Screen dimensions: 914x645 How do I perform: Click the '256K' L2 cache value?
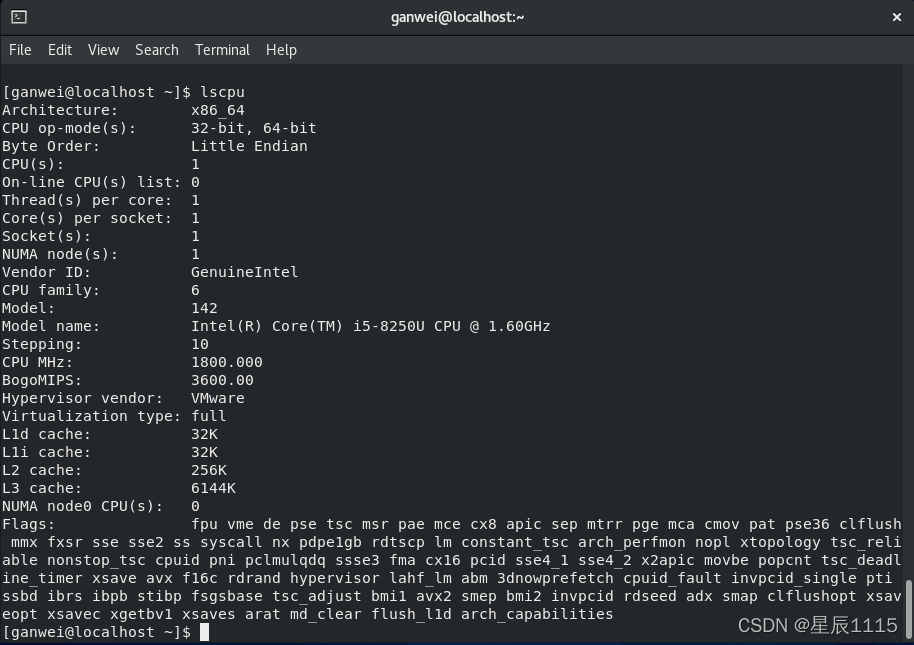pyautogui.click(x=209, y=470)
